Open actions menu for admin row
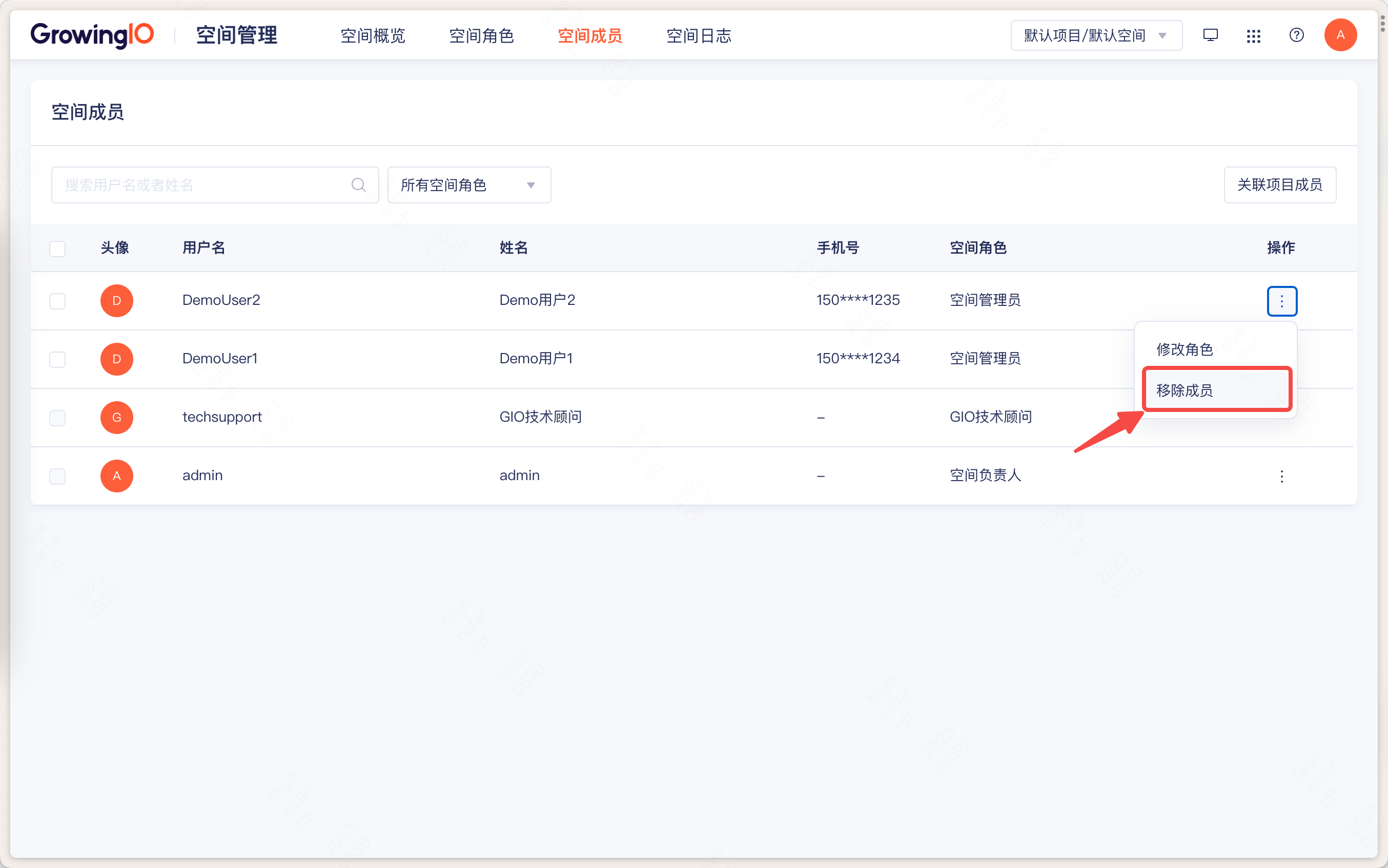 pyautogui.click(x=1282, y=476)
